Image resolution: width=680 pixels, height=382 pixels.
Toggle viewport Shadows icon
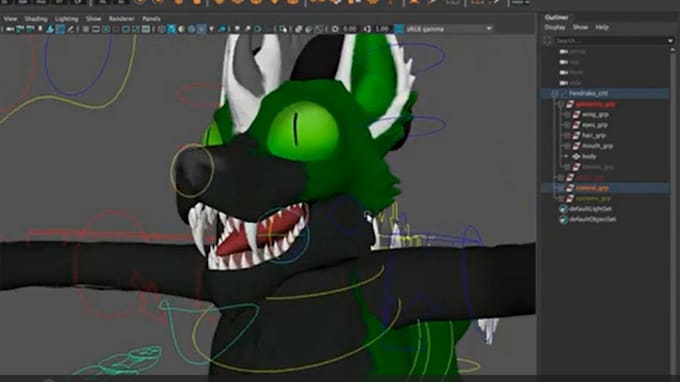[x=222, y=29]
